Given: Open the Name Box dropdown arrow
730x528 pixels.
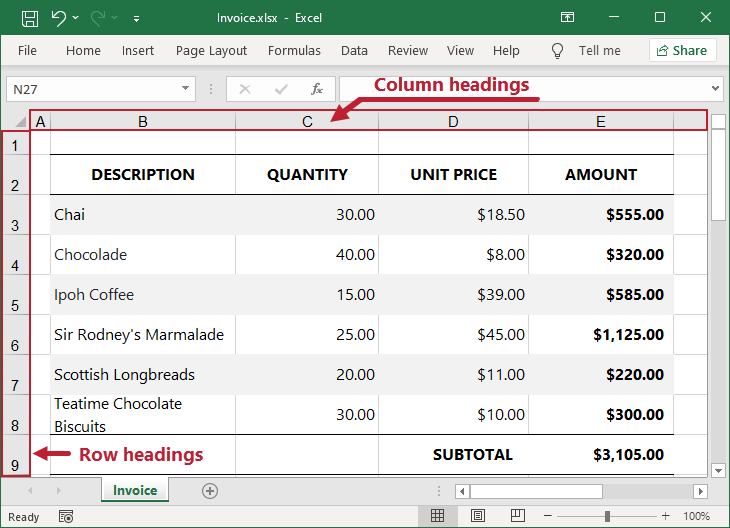Looking at the screenshot, I should (186, 89).
